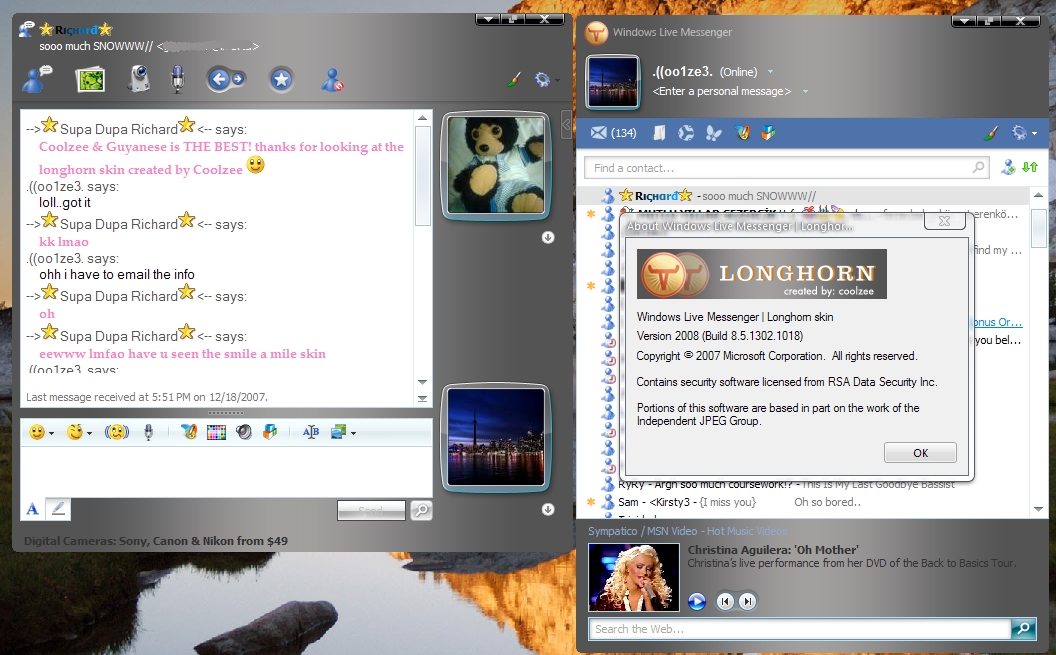
Task: Click the teddy bear display picture
Action: click(496, 165)
